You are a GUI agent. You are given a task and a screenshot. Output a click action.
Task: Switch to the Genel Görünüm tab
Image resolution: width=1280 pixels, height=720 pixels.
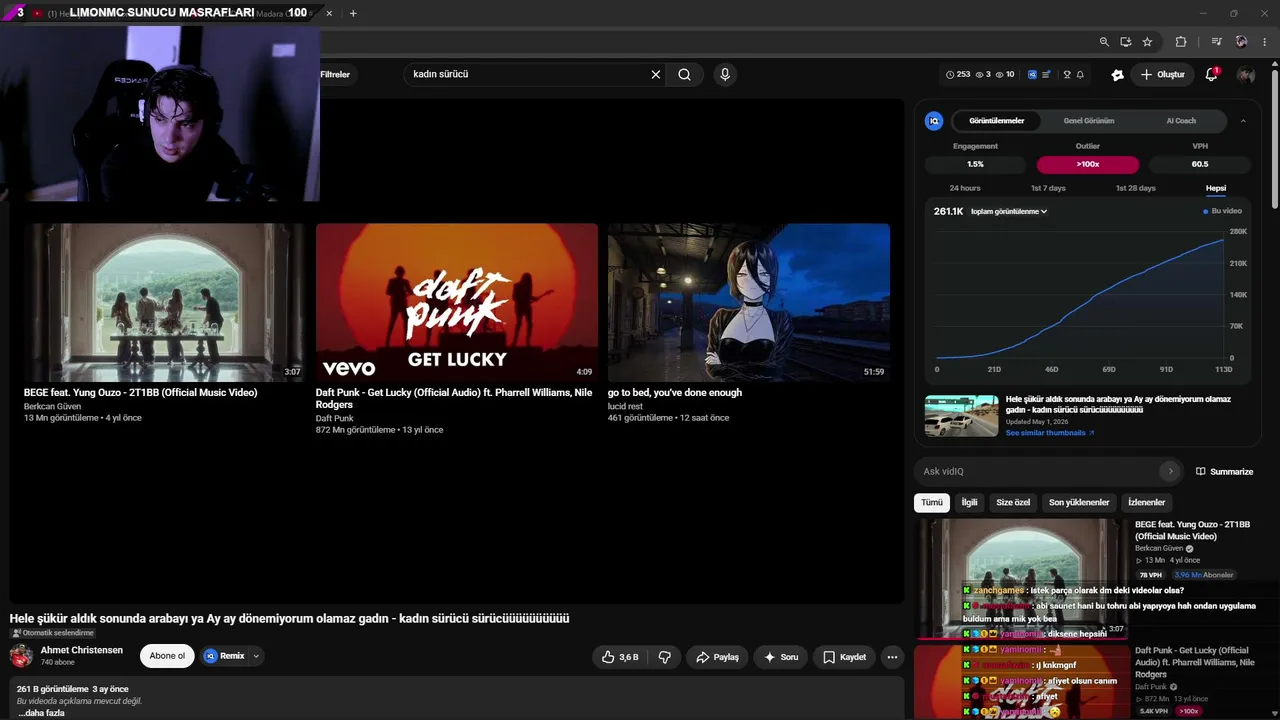coord(1089,121)
